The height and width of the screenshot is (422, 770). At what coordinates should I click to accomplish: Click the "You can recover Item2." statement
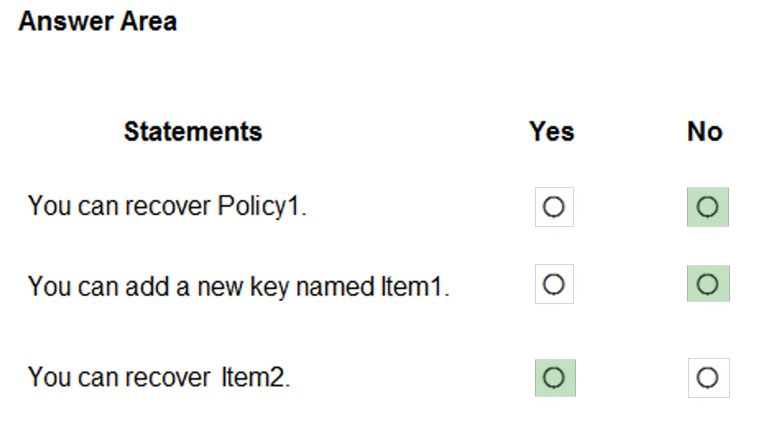159,378
